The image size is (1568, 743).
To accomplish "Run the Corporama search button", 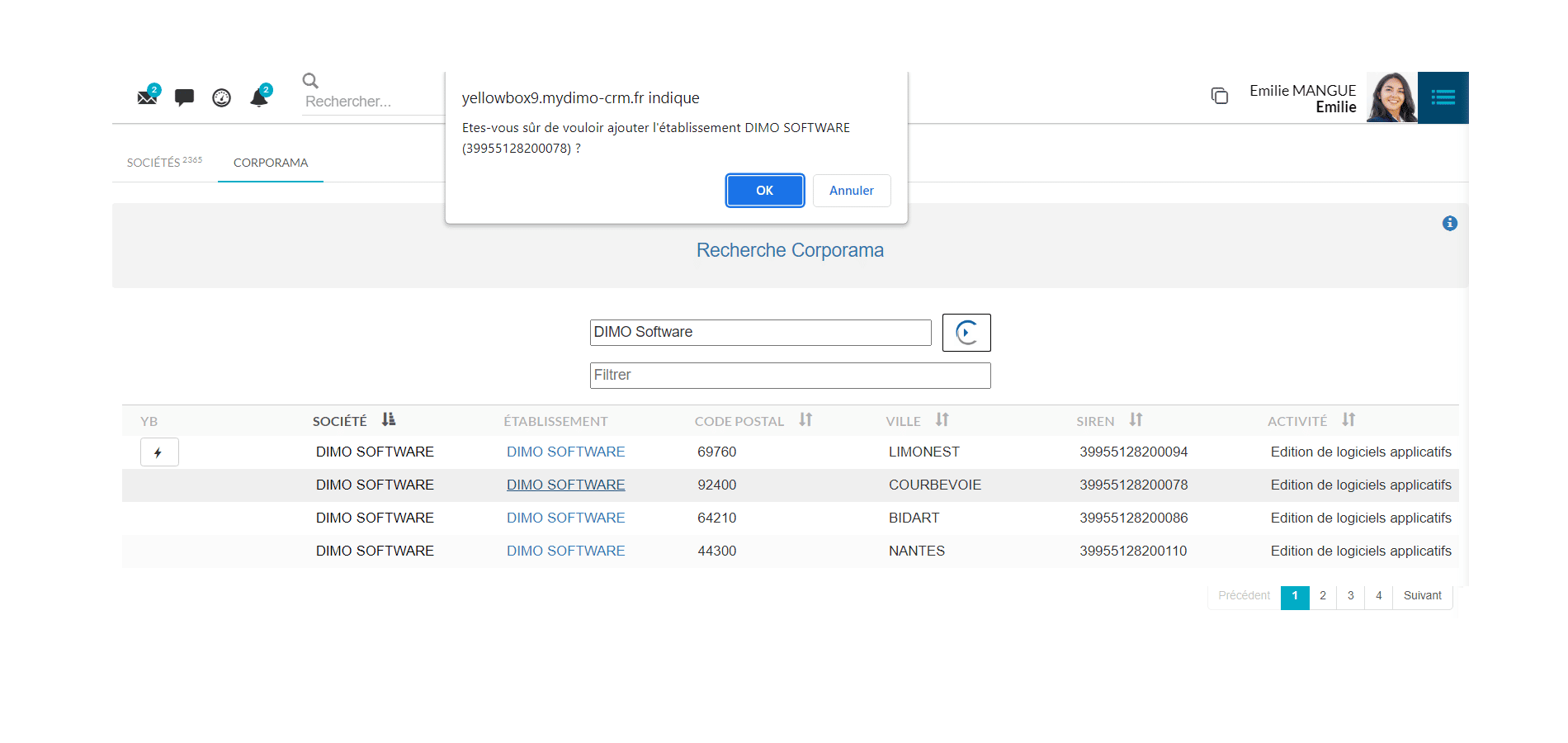I will pos(966,333).
